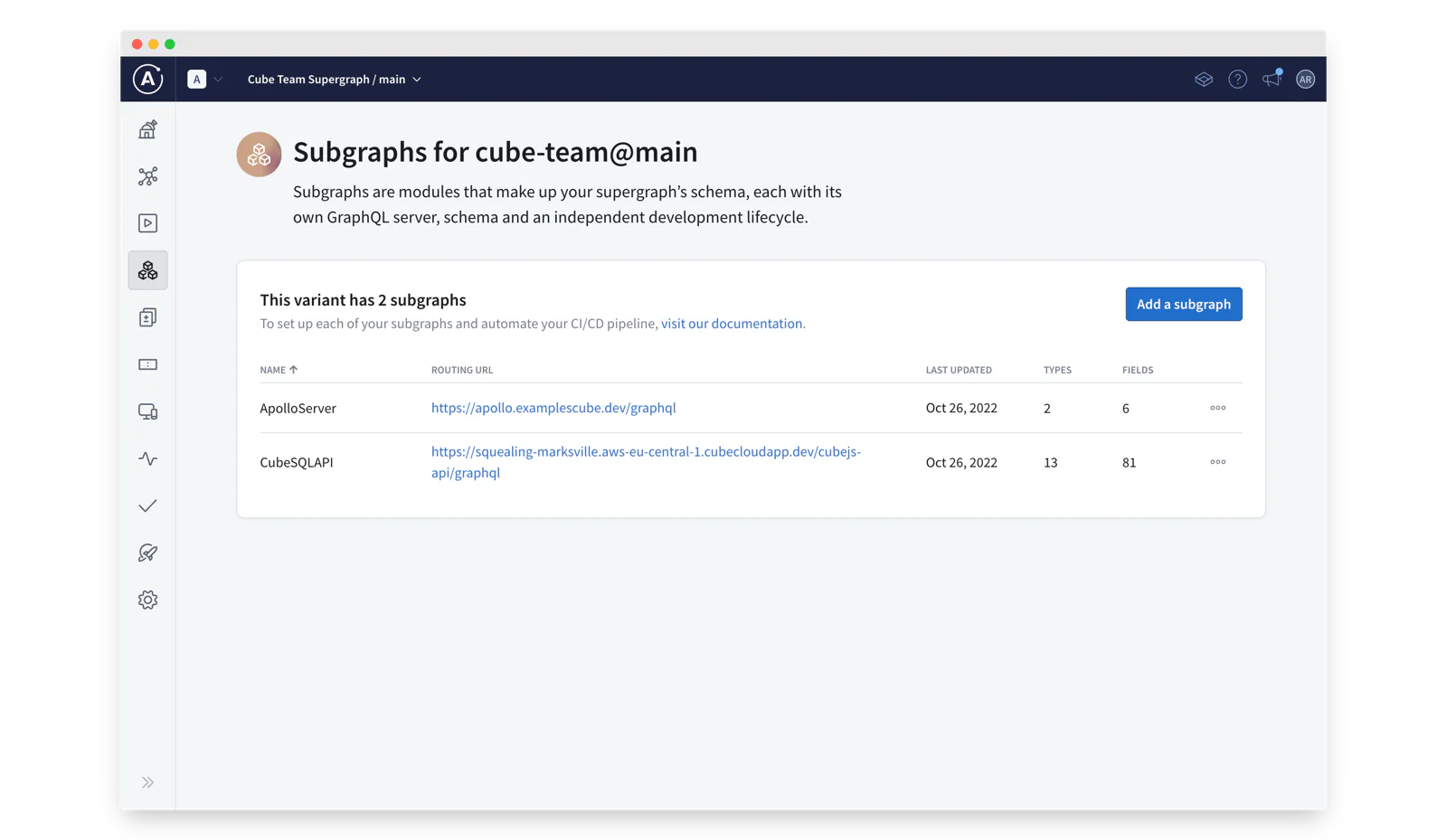Image resolution: width=1447 pixels, height=840 pixels.
Task: Open the squealing-marksville cubecloudapp routing URL
Action: 646,462
